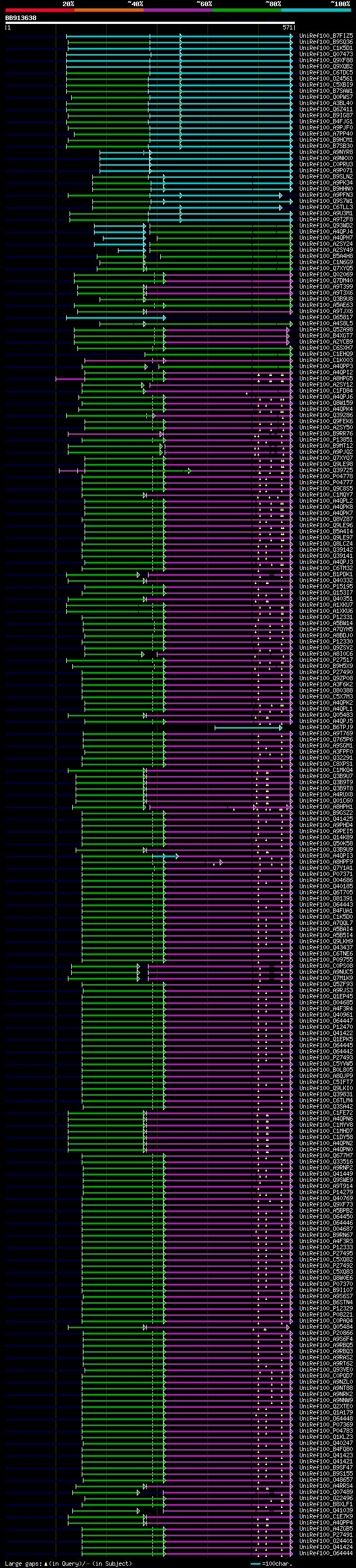Select hit UniRef100_P04778

(326, 477)
